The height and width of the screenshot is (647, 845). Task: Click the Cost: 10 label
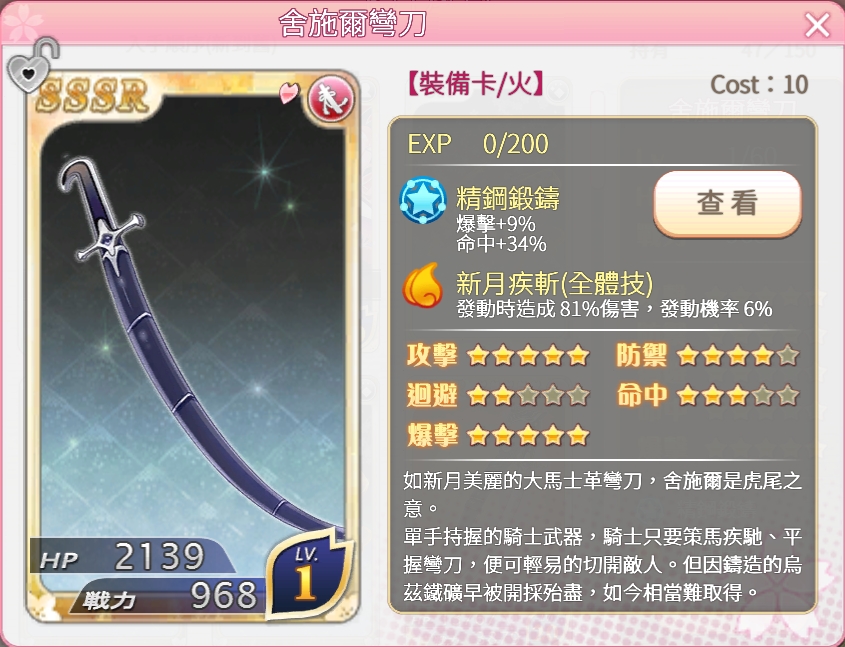tap(759, 85)
